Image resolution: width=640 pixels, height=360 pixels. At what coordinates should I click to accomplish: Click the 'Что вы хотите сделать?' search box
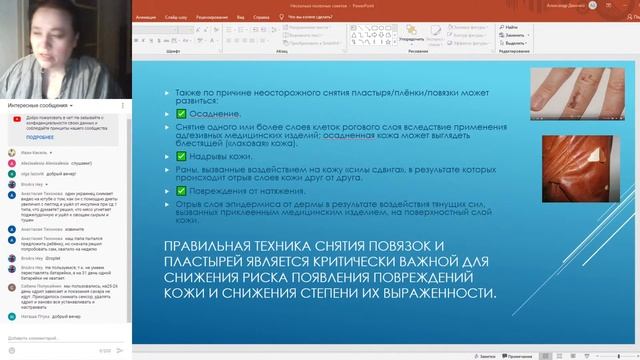coord(306,17)
